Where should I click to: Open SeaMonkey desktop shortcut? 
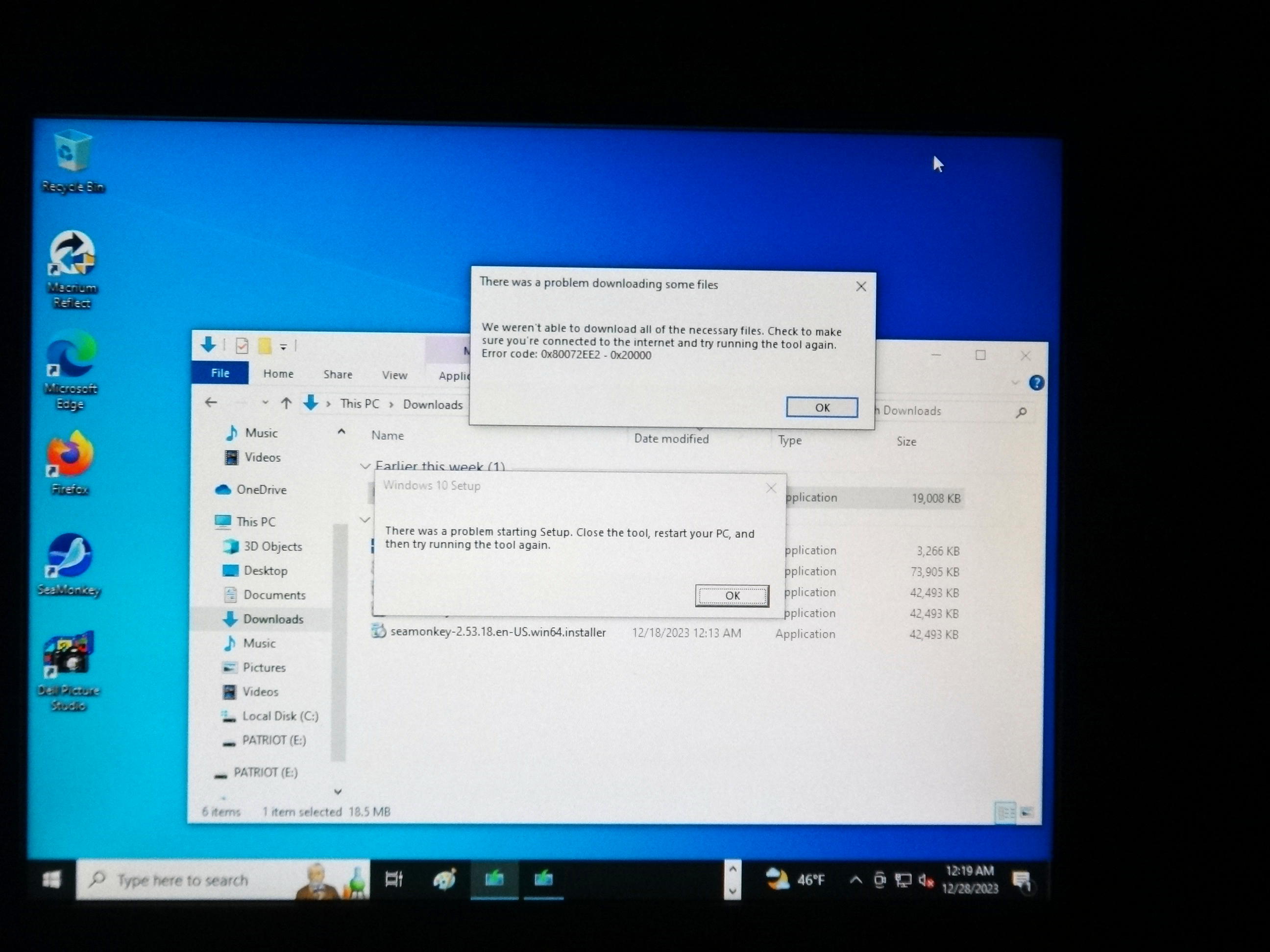70,565
